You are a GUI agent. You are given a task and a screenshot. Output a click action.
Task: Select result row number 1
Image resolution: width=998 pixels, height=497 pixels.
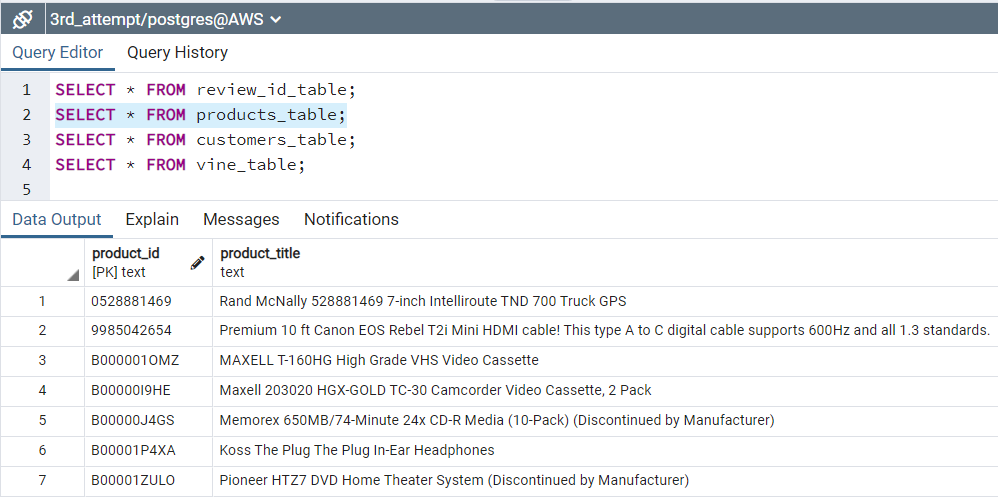(x=42, y=301)
